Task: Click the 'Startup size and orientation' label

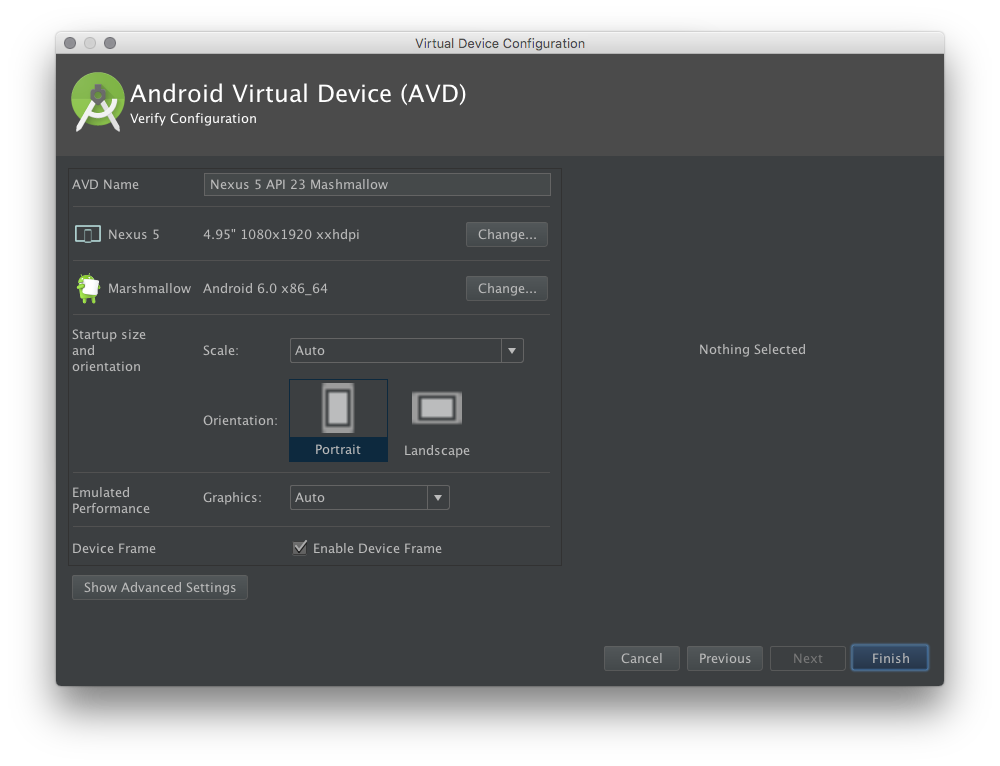Action: coord(109,350)
